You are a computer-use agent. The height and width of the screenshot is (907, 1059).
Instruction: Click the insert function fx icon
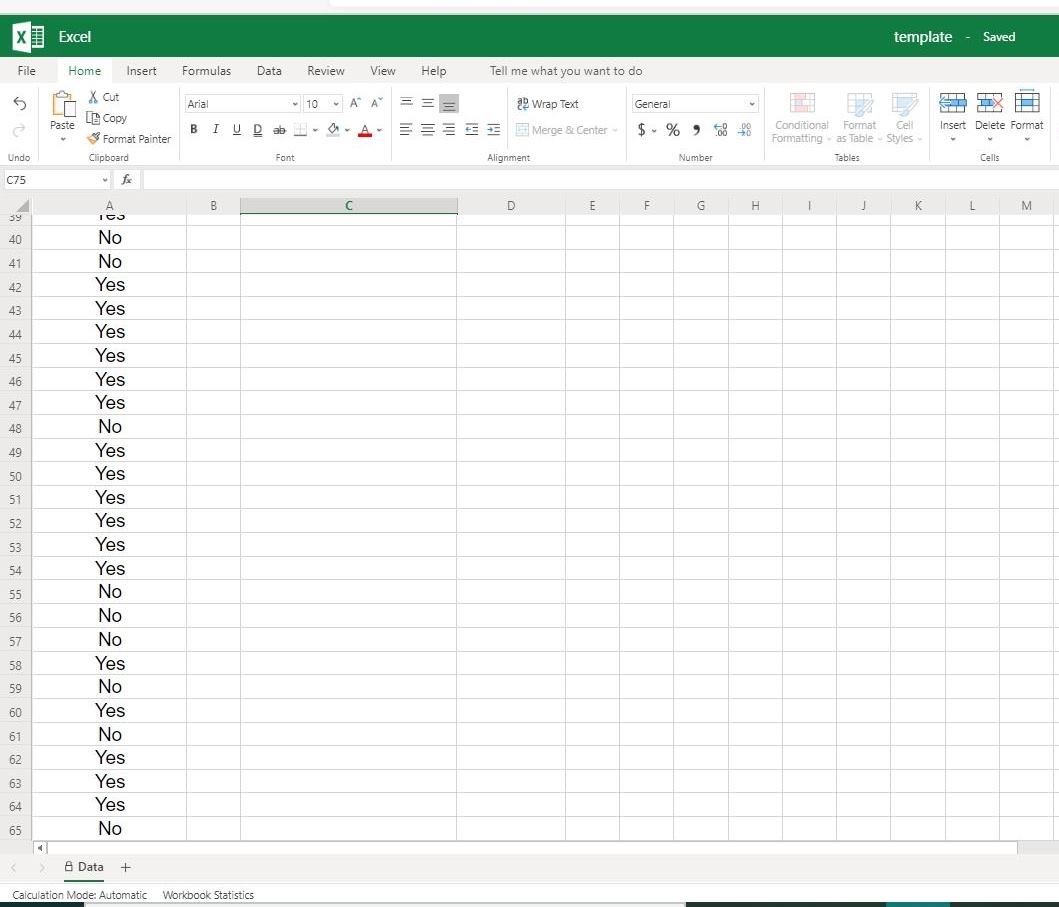[126, 180]
